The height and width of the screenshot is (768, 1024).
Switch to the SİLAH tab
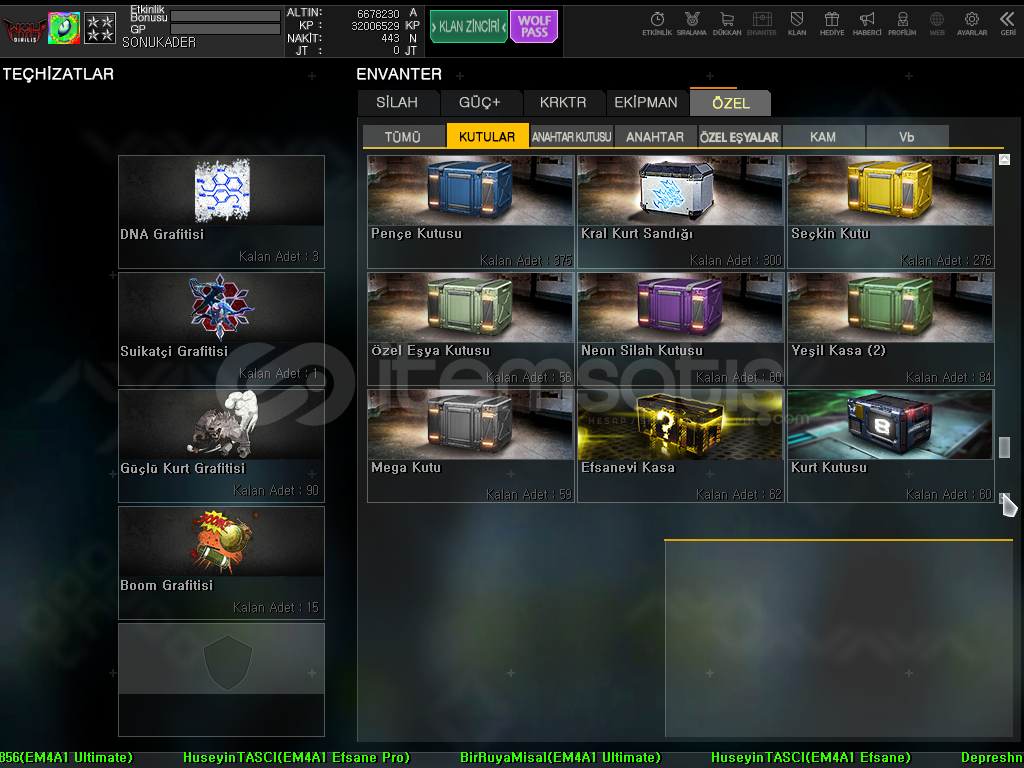pos(398,103)
